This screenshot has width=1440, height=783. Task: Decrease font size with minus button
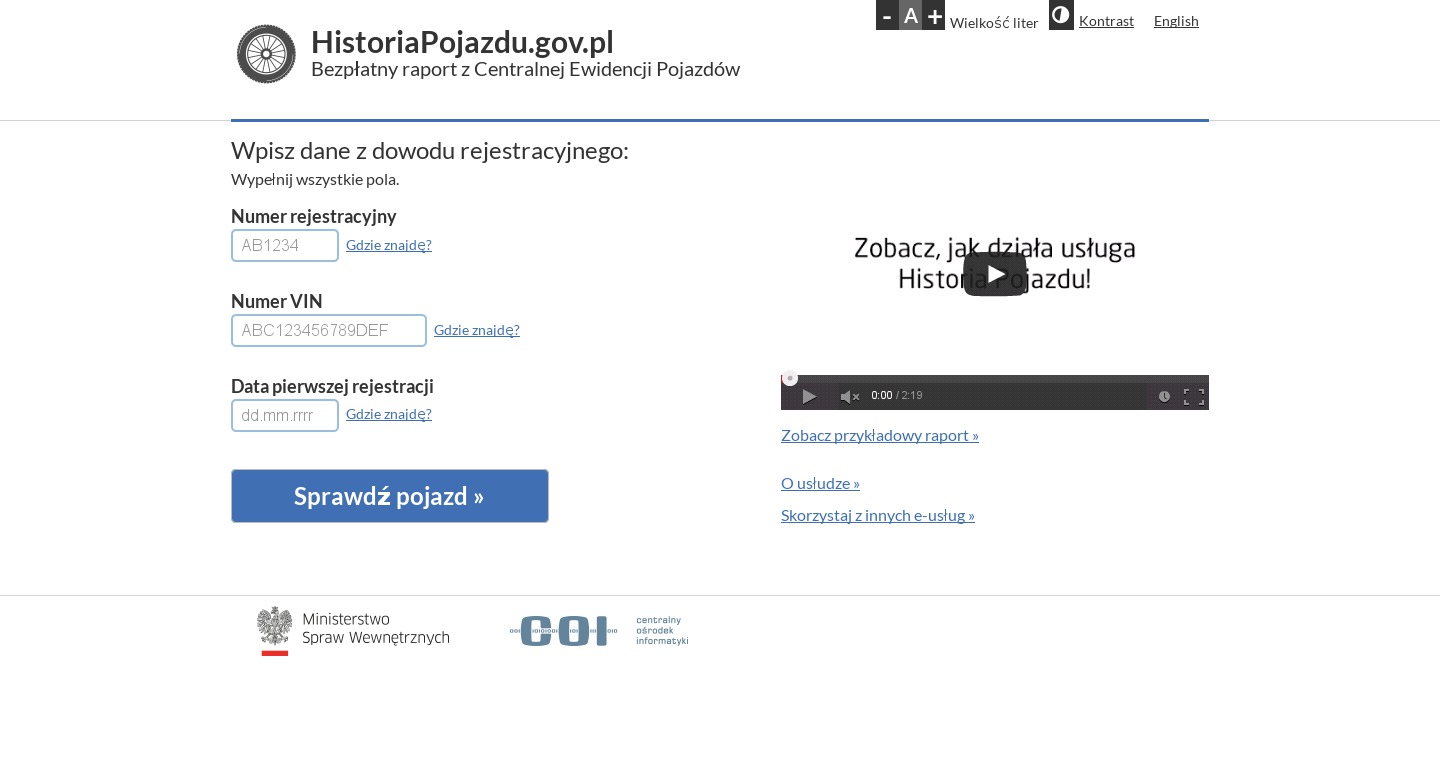click(887, 15)
